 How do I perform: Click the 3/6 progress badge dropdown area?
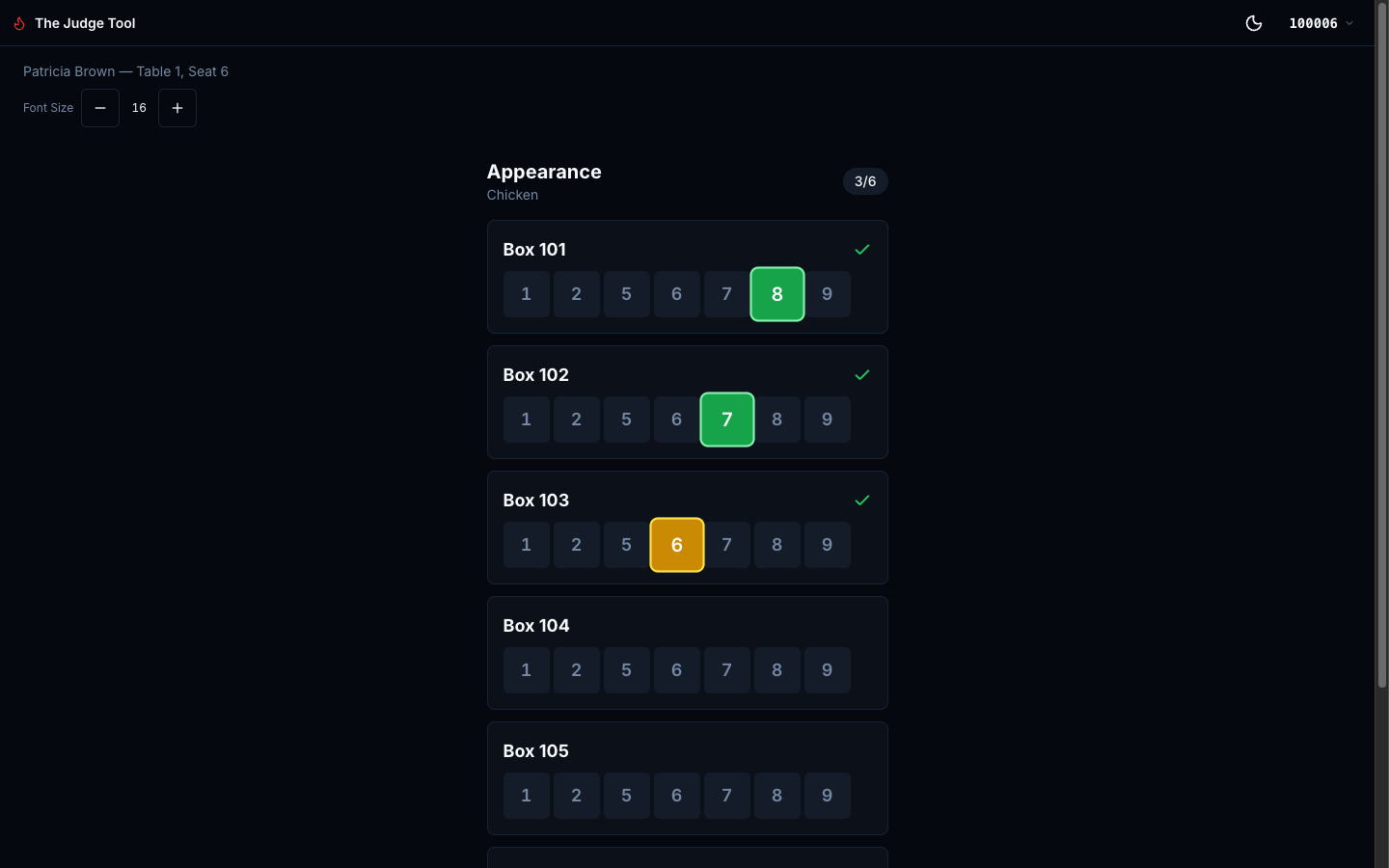(x=865, y=181)
